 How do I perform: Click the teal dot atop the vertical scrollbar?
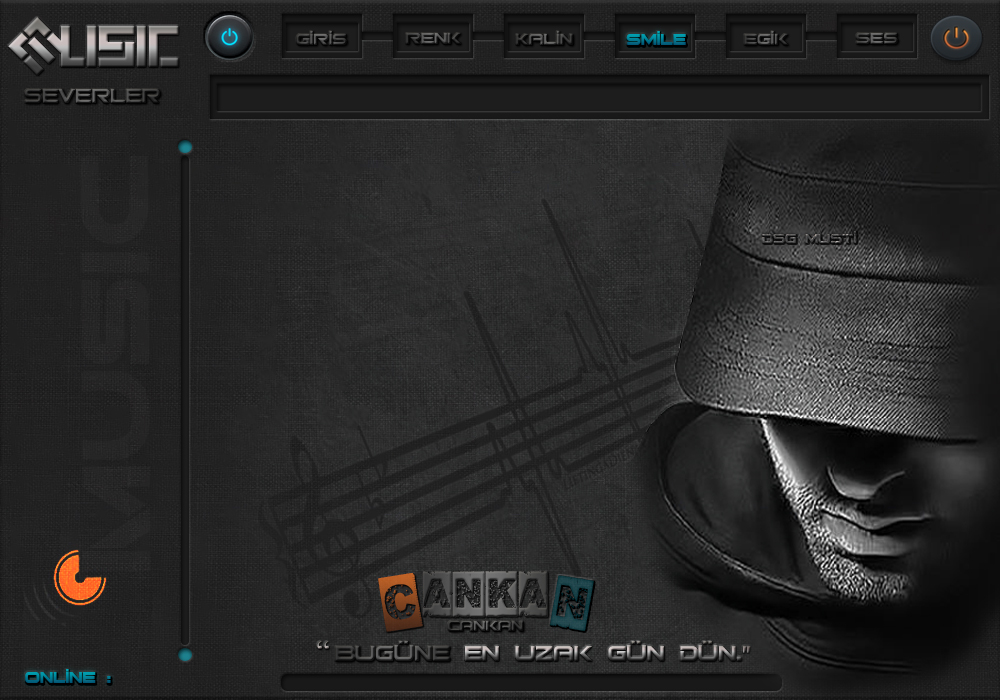click(185, 148)
